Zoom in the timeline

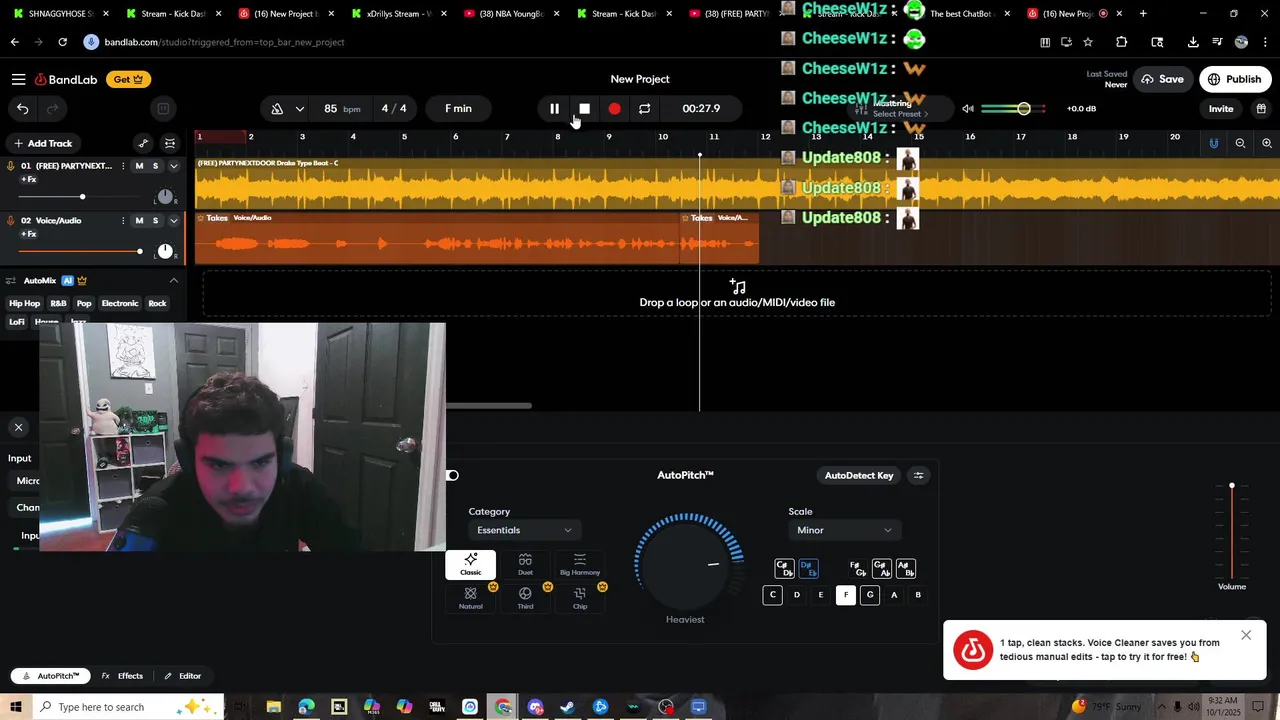pyautogui.click(x=1266, y=143)
